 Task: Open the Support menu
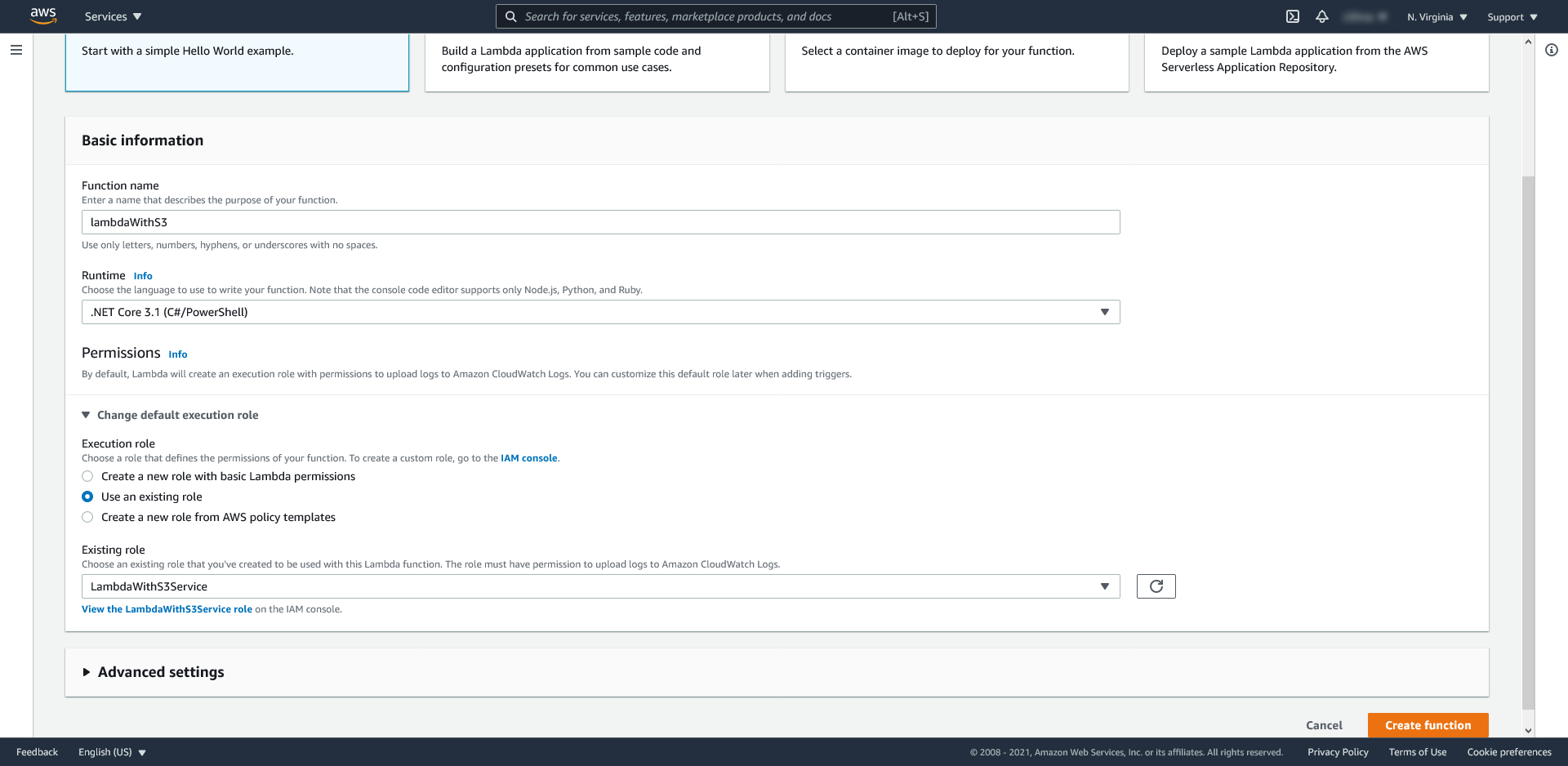pyautogui.click(x=1512, y=16)
